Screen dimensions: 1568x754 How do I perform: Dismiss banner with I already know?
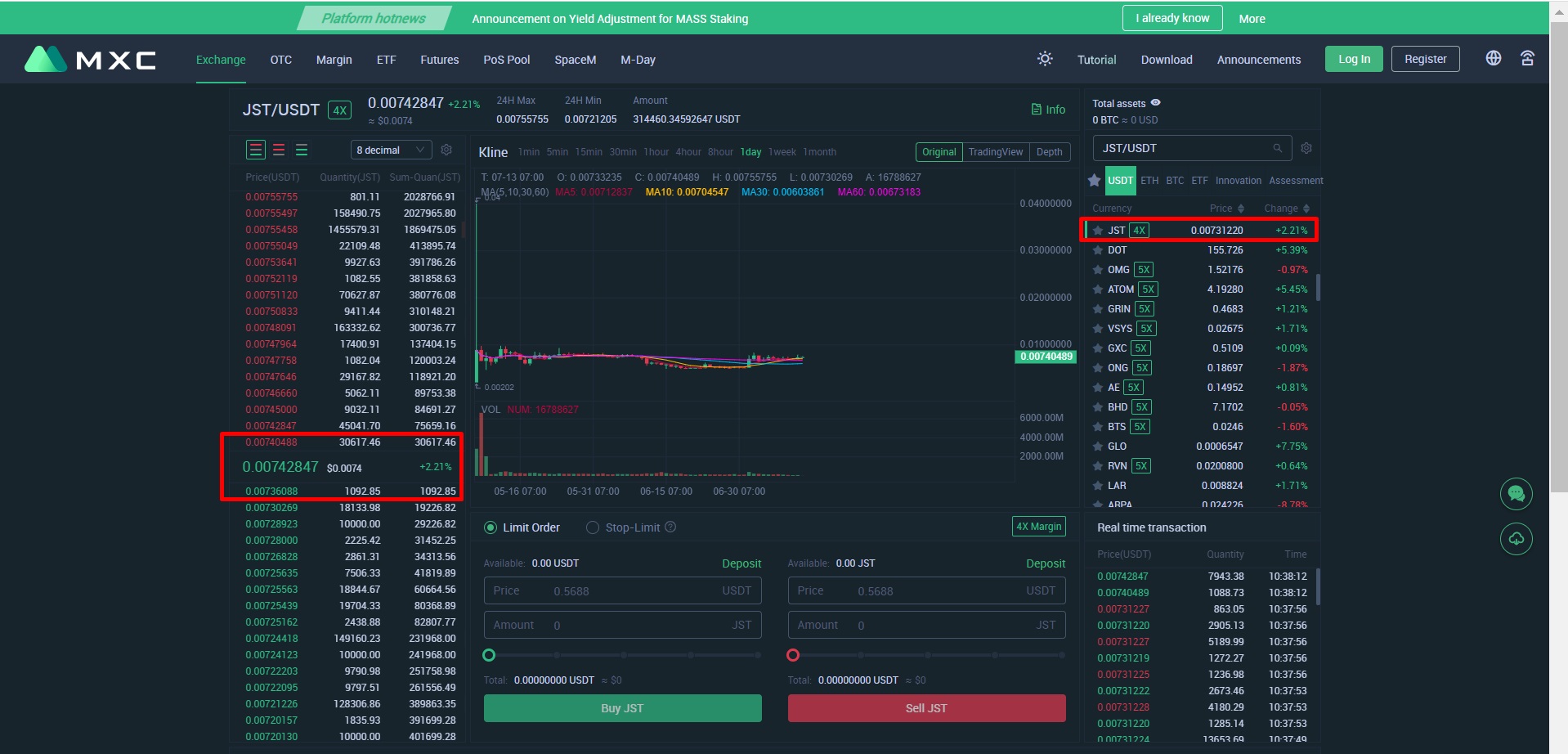click(1172, 18)
